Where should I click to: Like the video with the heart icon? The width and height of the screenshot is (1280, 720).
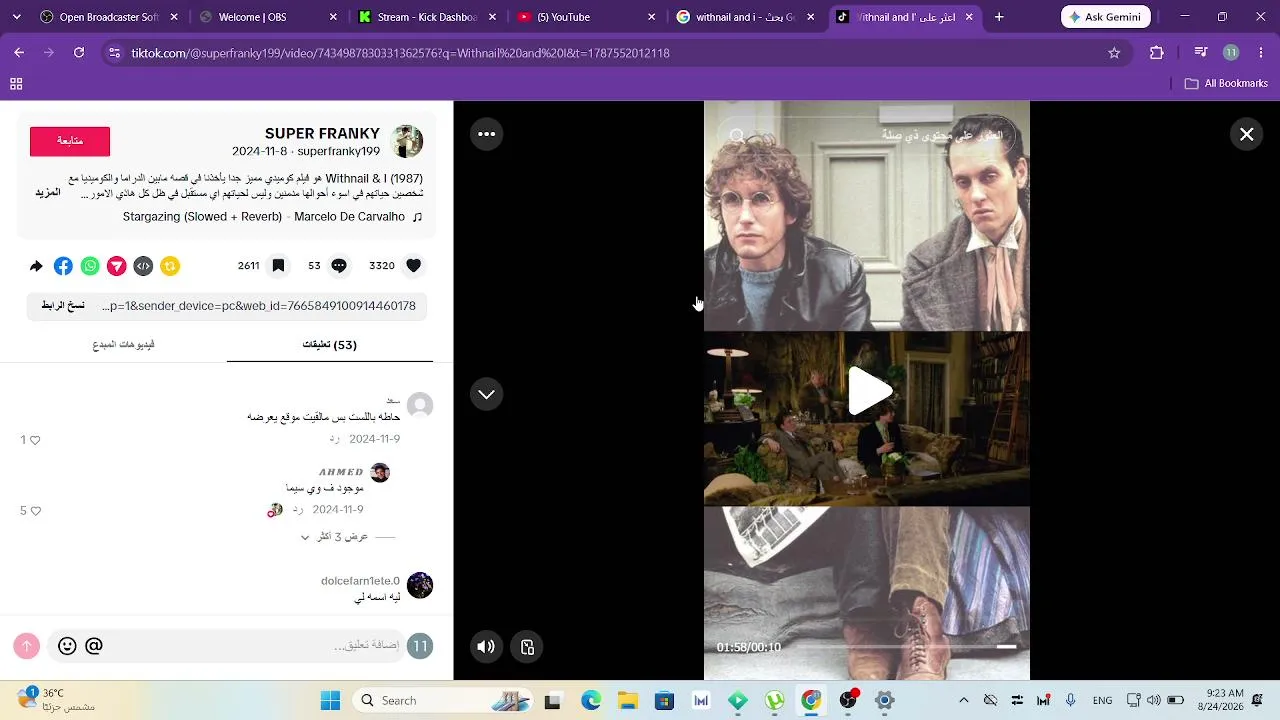(414, 266)
